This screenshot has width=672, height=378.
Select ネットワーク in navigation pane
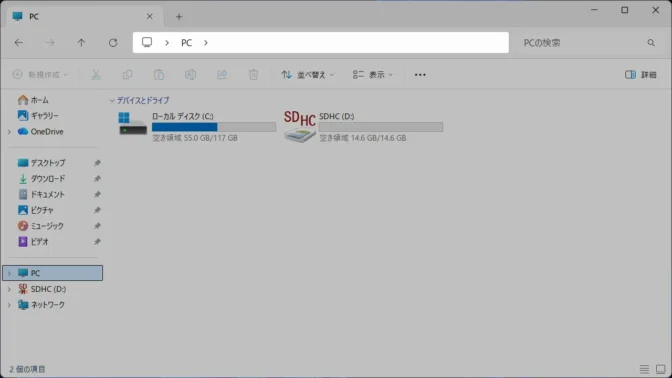(41, 305)
